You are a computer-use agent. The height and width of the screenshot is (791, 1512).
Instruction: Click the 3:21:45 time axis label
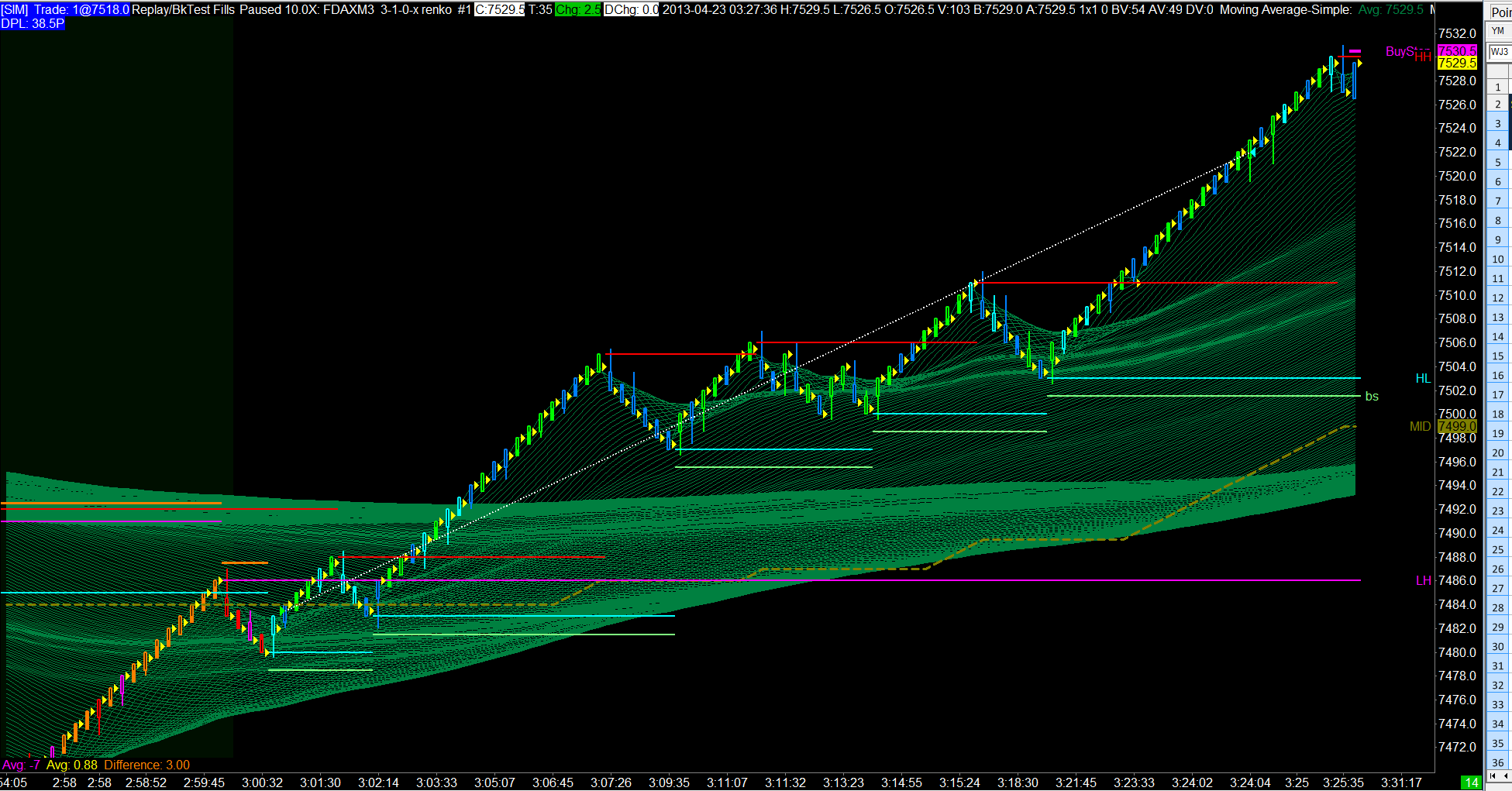click(1076, 782)
